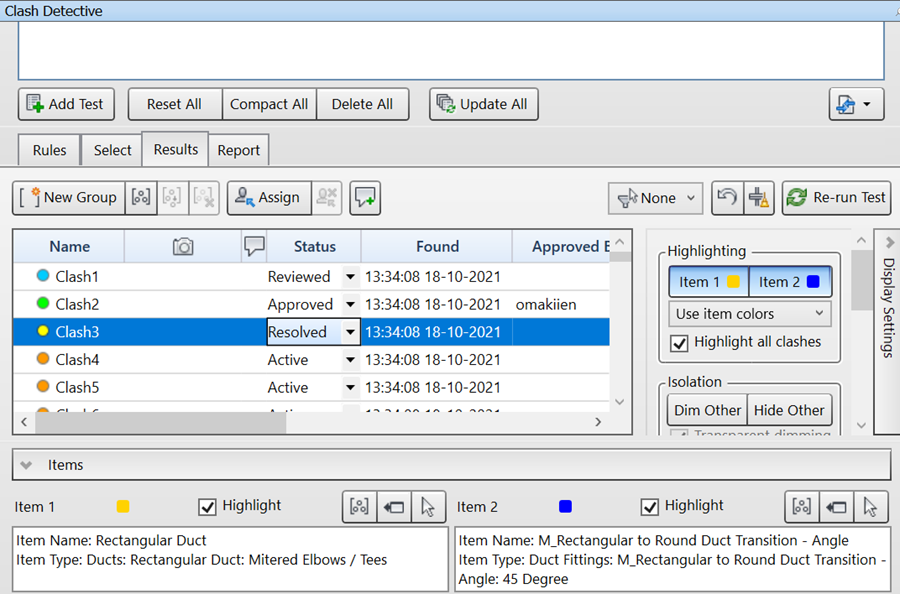Click Hide Other isolation button
900x594 pixels.
coord(789,410)
